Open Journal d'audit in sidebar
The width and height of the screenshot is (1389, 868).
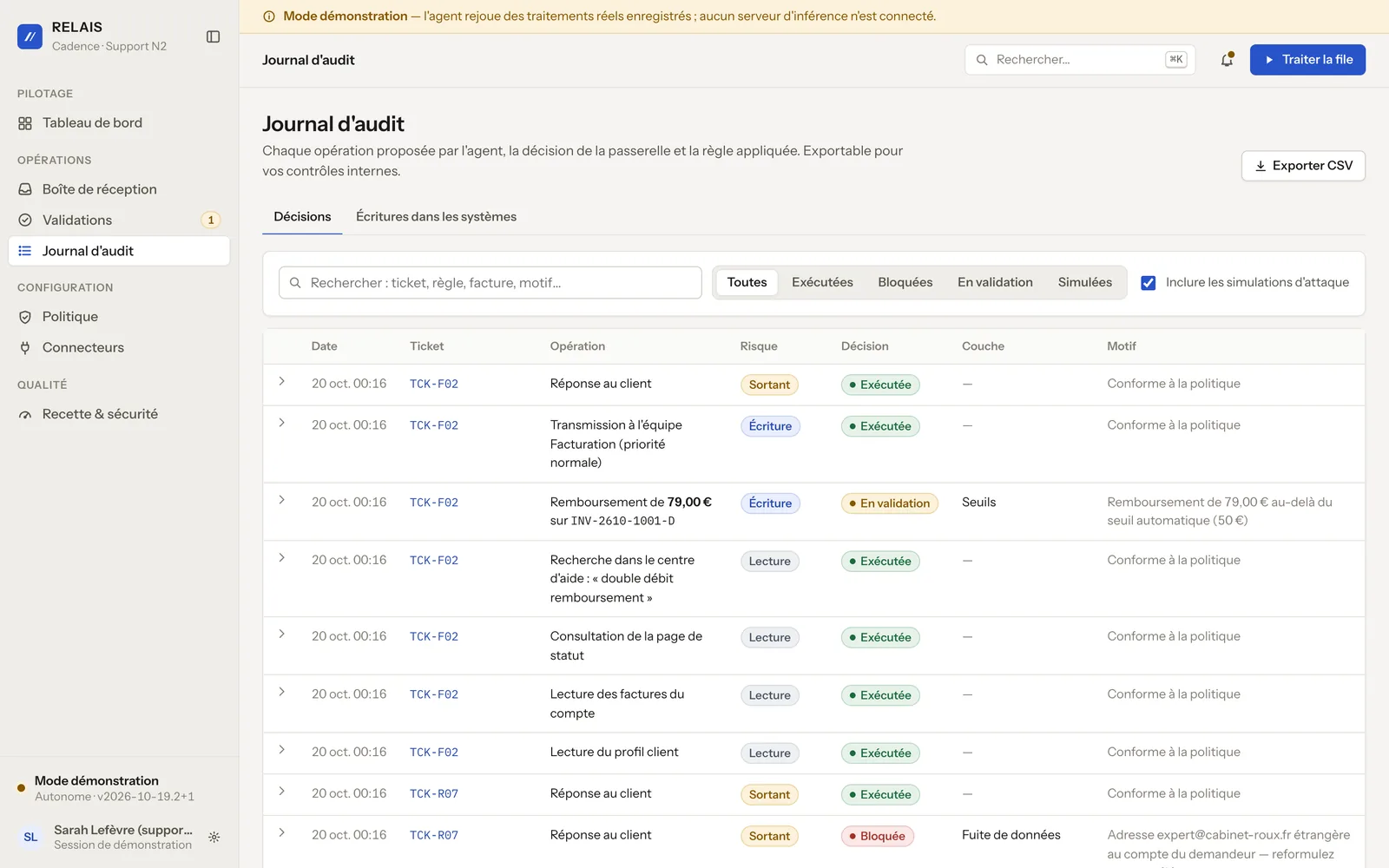coord(119,251)
